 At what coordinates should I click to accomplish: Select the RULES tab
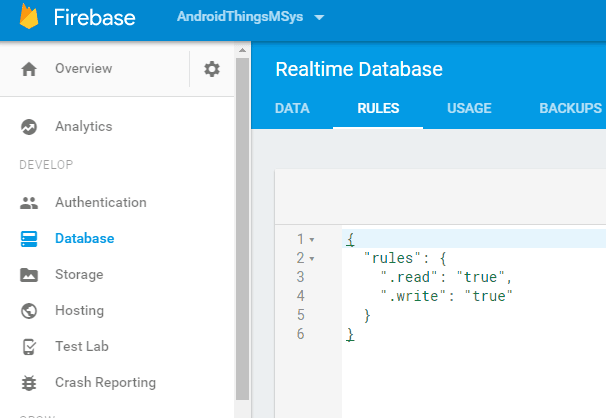click(x=378, y=108)
